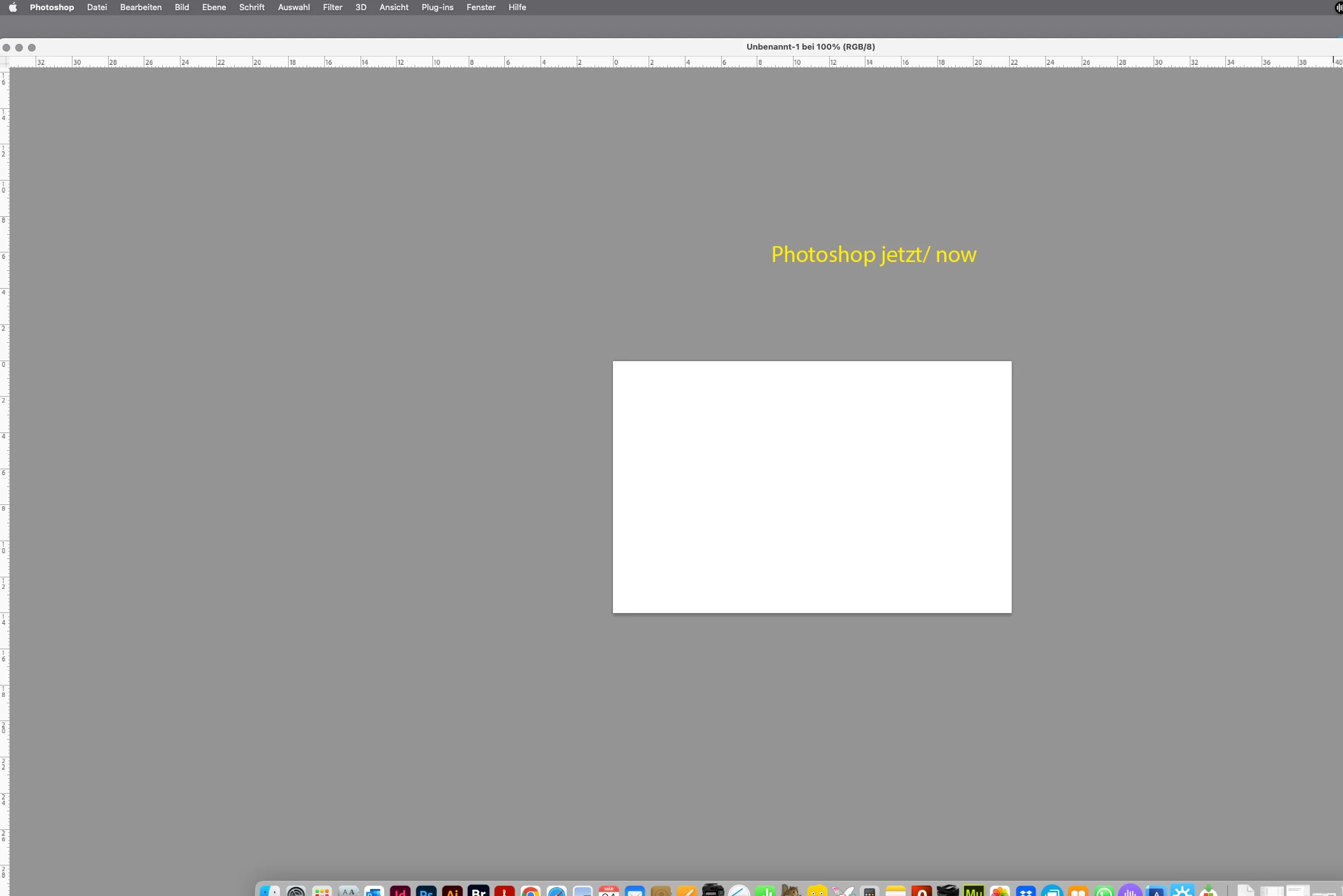Viewport: 1343px width, 896px height.
Task: Open the Ansicht menu
Action: tap(394, 8)
